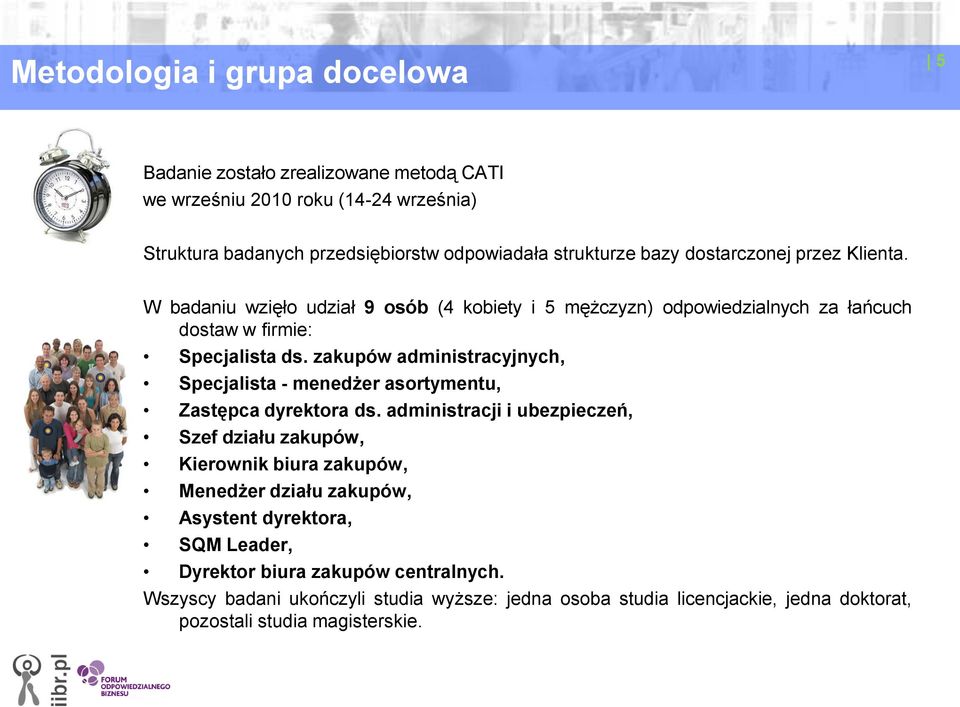Viewport: 960px width, 707px height.
Task: Select bullet 'Asystent dyrektora,'
Action: (x=265, y=518)
